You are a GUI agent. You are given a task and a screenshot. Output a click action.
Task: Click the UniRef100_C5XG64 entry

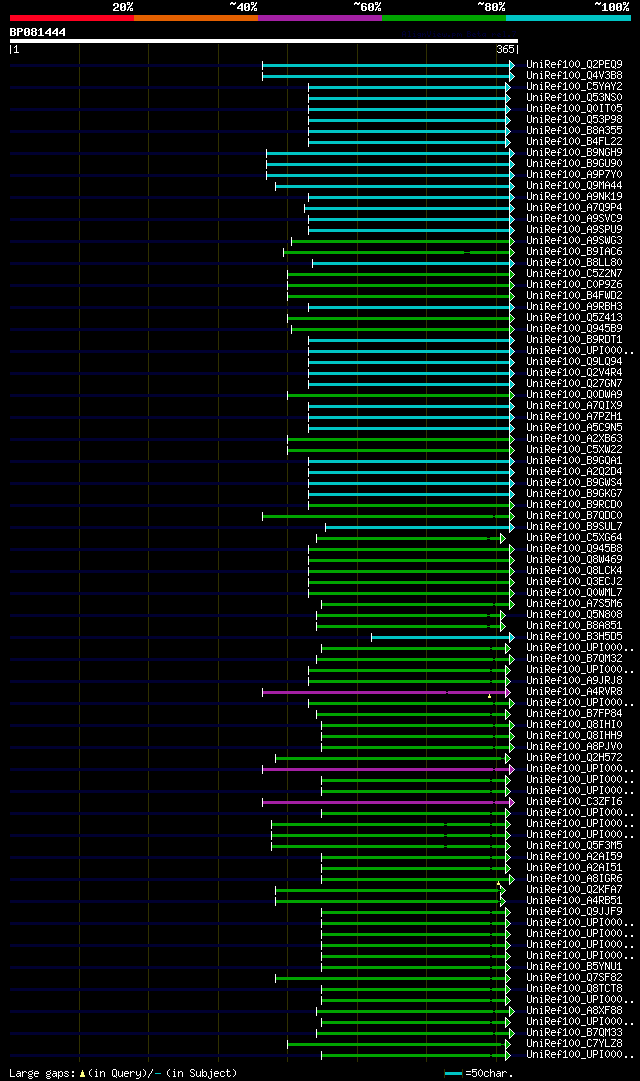click(x=574, y=538)
